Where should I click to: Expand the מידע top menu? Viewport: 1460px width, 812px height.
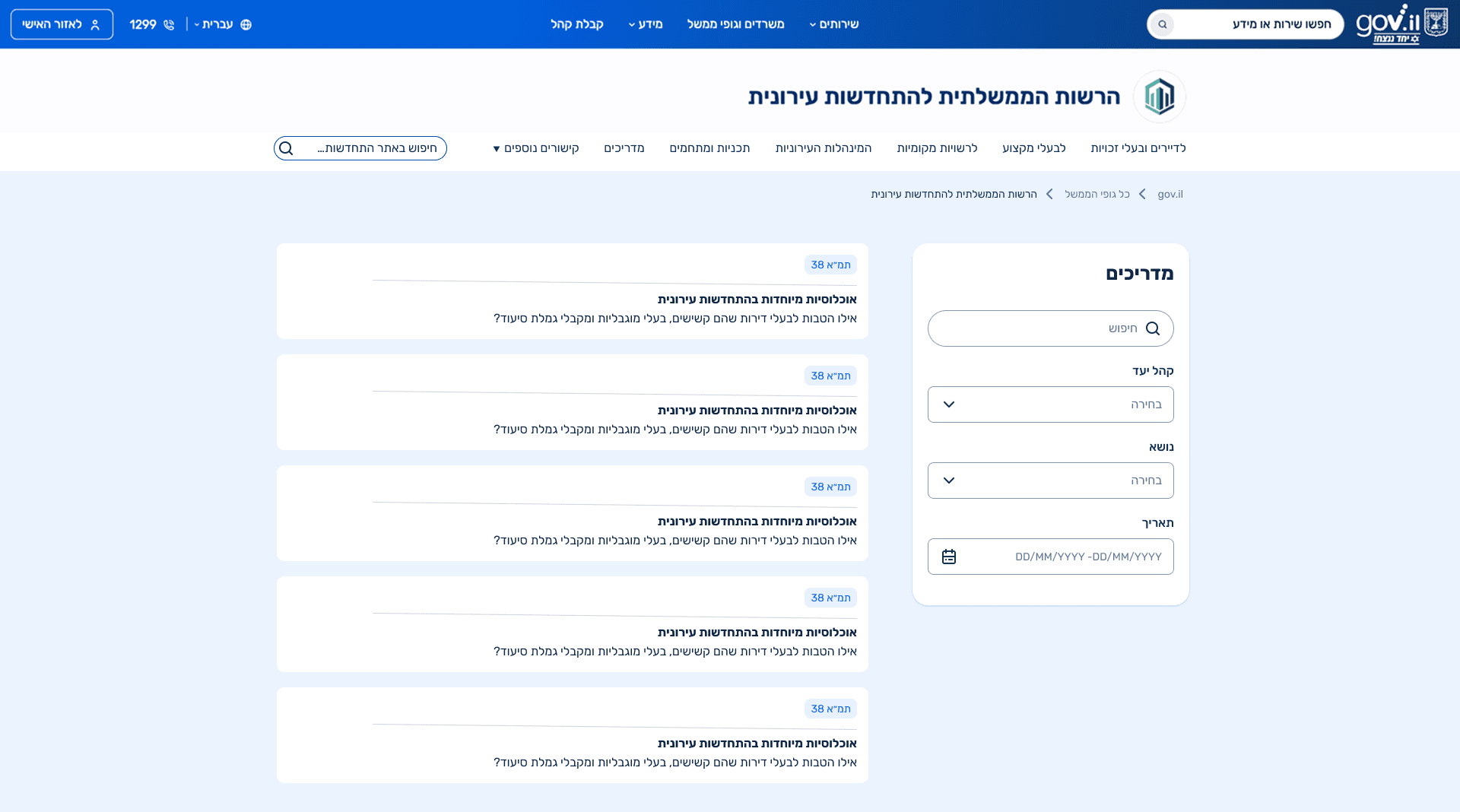[x=646, y=24]
